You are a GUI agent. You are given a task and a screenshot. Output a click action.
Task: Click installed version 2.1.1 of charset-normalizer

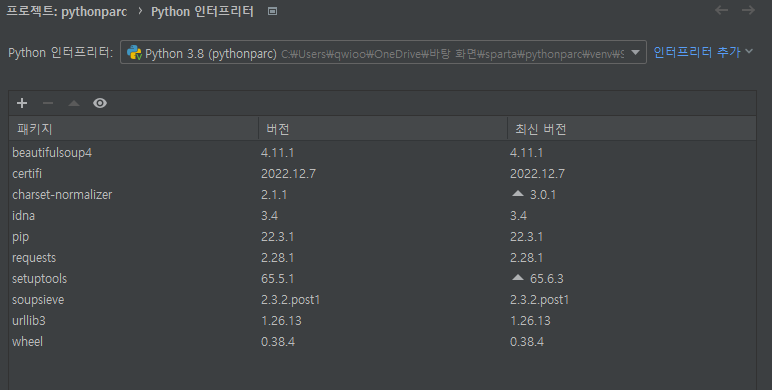pyautogui.click(x=274, y=195)
